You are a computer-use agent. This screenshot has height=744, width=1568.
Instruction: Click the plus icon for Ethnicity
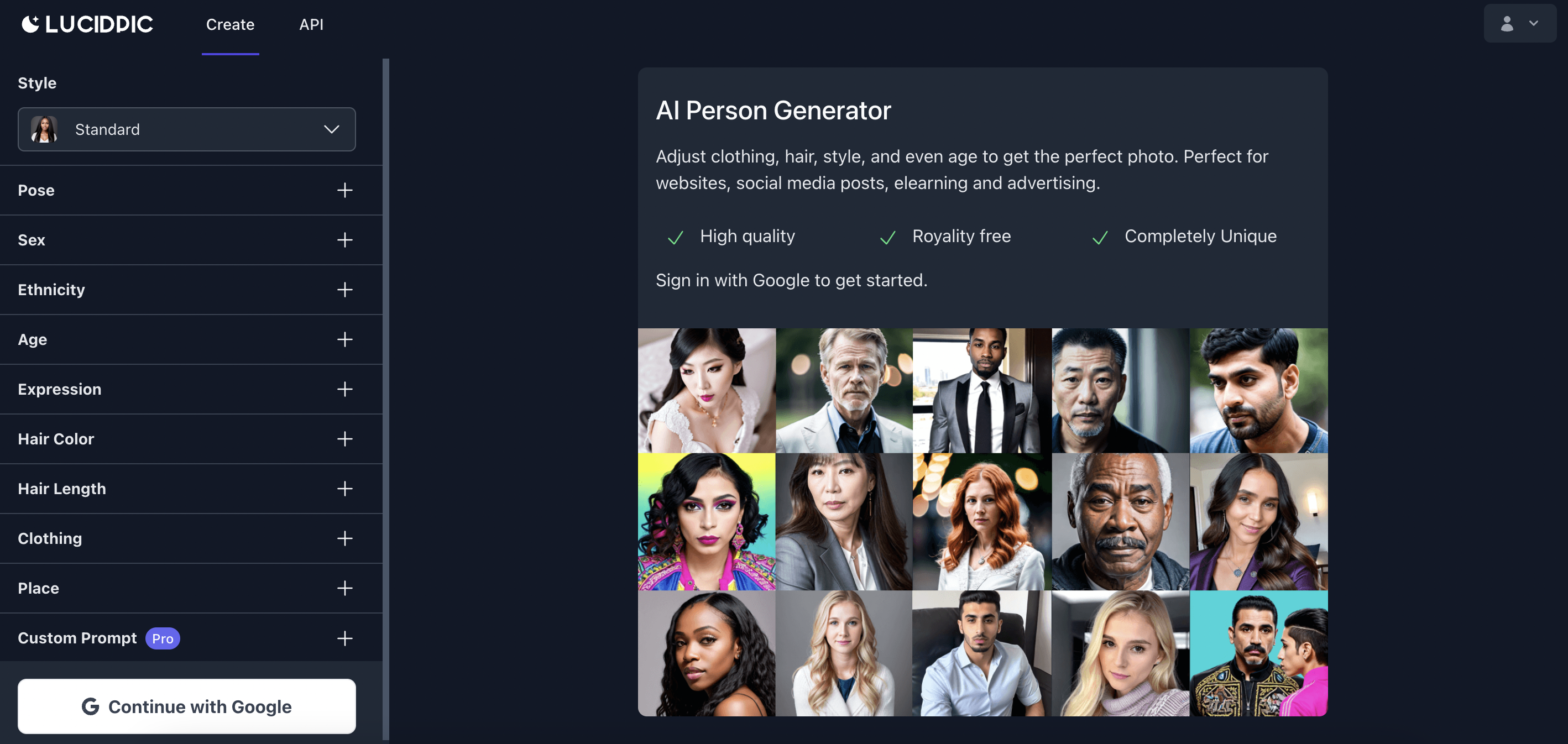click(344, 290)
